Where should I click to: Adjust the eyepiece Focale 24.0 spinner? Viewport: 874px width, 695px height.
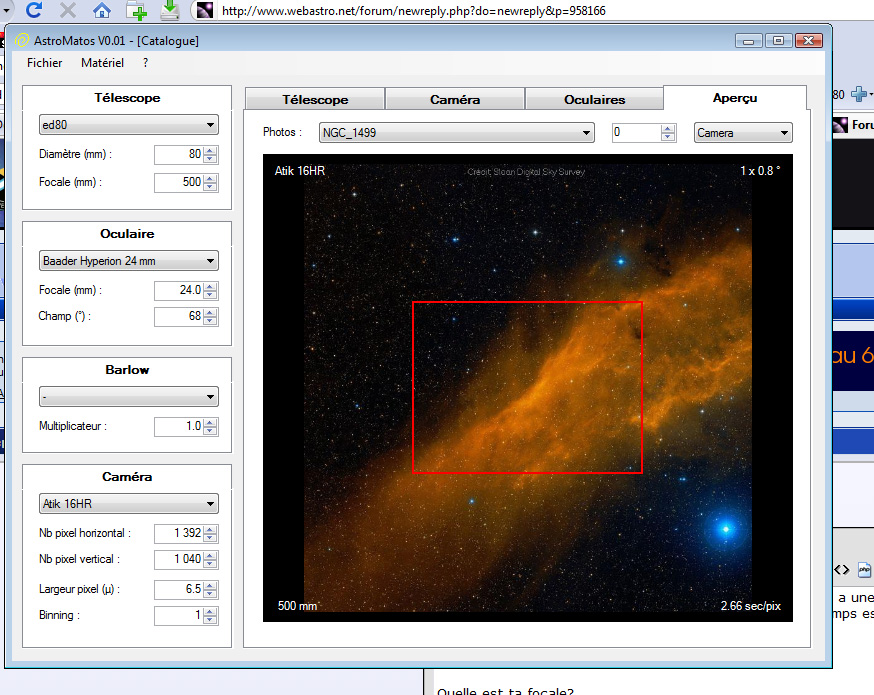point(210,290)
